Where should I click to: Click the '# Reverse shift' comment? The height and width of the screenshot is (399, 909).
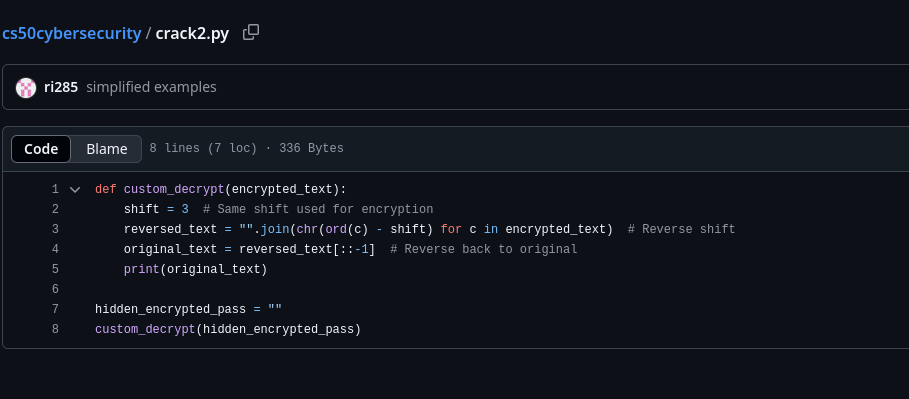click(x=681, y=230)
